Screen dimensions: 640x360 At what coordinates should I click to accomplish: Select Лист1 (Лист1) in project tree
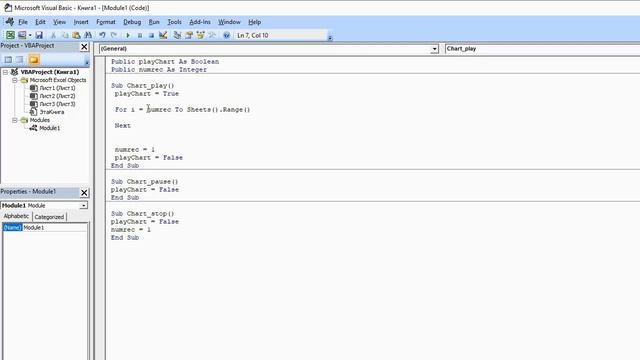click(57, 88)
